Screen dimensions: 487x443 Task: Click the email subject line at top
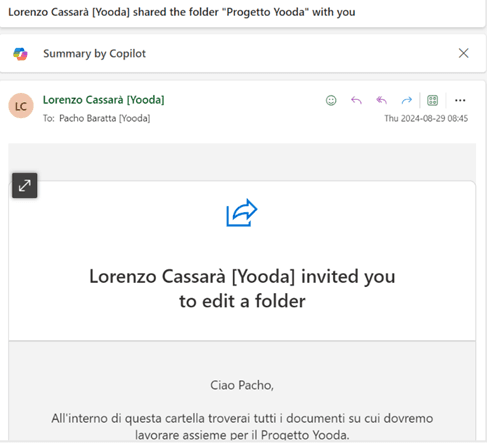(182, 12)
